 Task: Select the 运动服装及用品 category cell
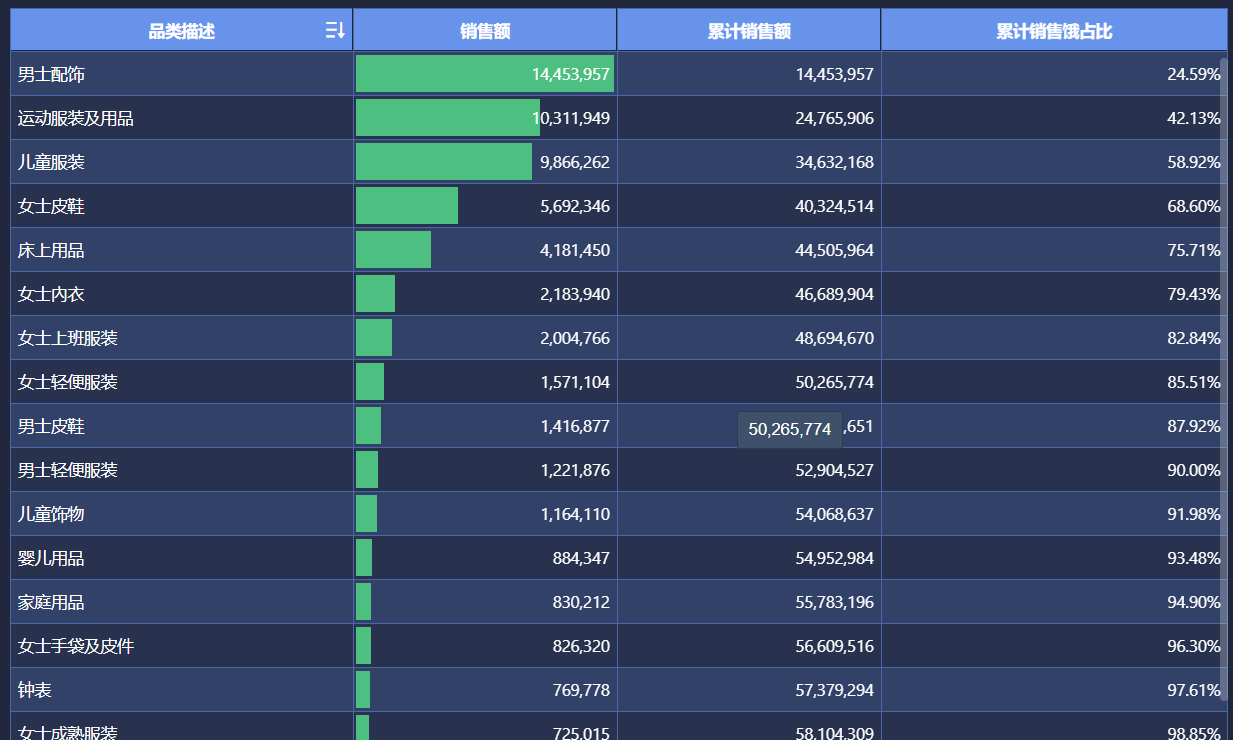(76, 118)
